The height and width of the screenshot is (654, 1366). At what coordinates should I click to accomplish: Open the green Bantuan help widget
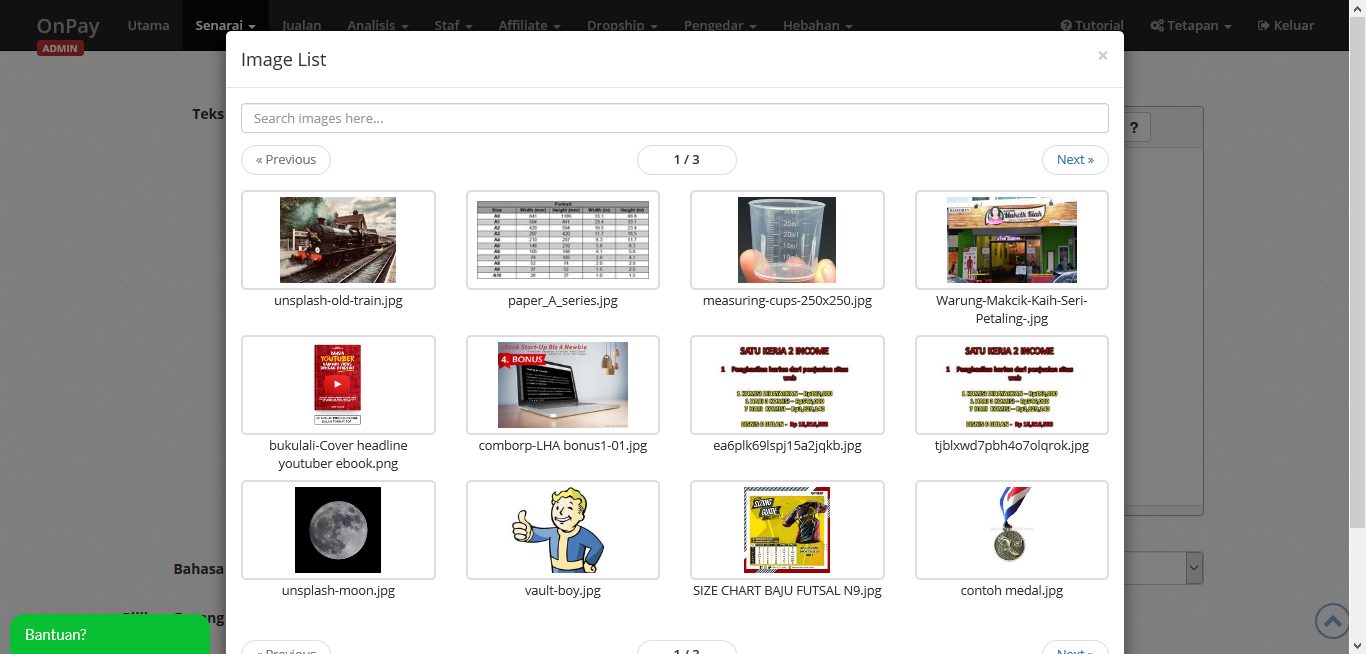pyautogui.click(x=110, y=634)
